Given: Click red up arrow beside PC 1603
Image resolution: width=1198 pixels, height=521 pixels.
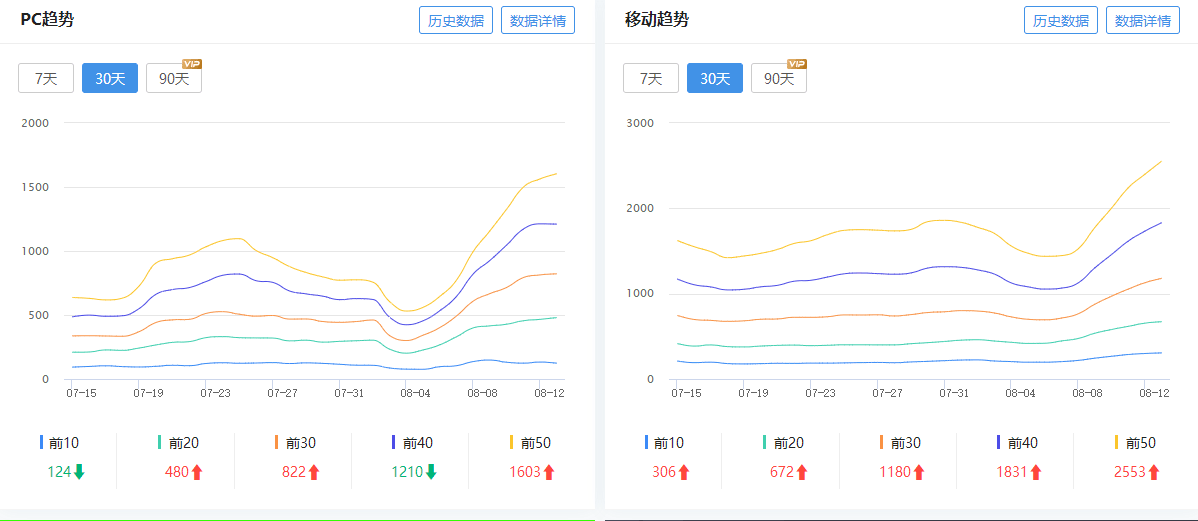Looking at the screenshot, I should click(549, 472).
